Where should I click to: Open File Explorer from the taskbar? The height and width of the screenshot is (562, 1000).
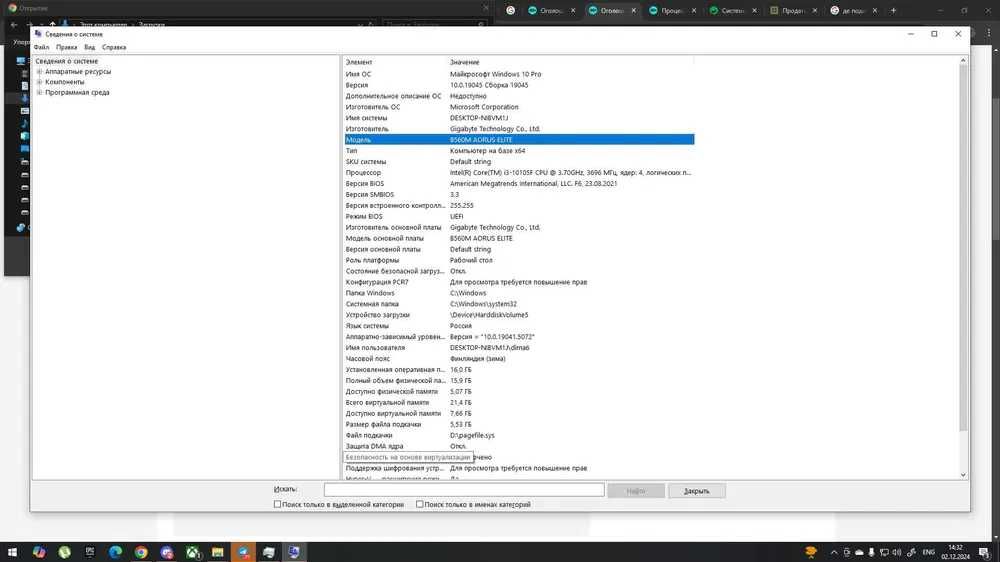217,552
